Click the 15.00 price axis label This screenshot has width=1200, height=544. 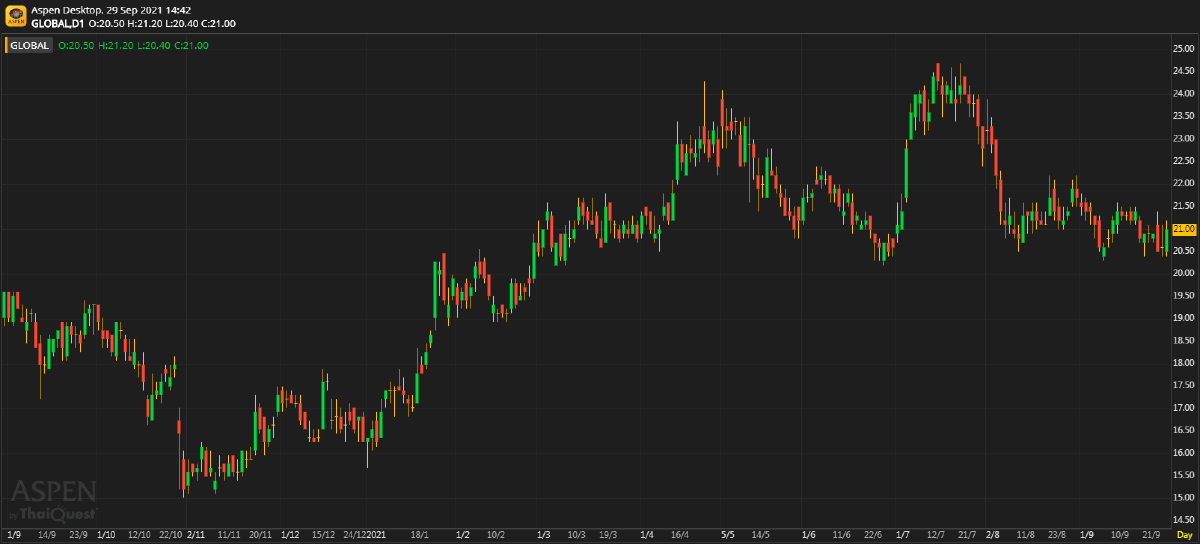pos(1184,498)
